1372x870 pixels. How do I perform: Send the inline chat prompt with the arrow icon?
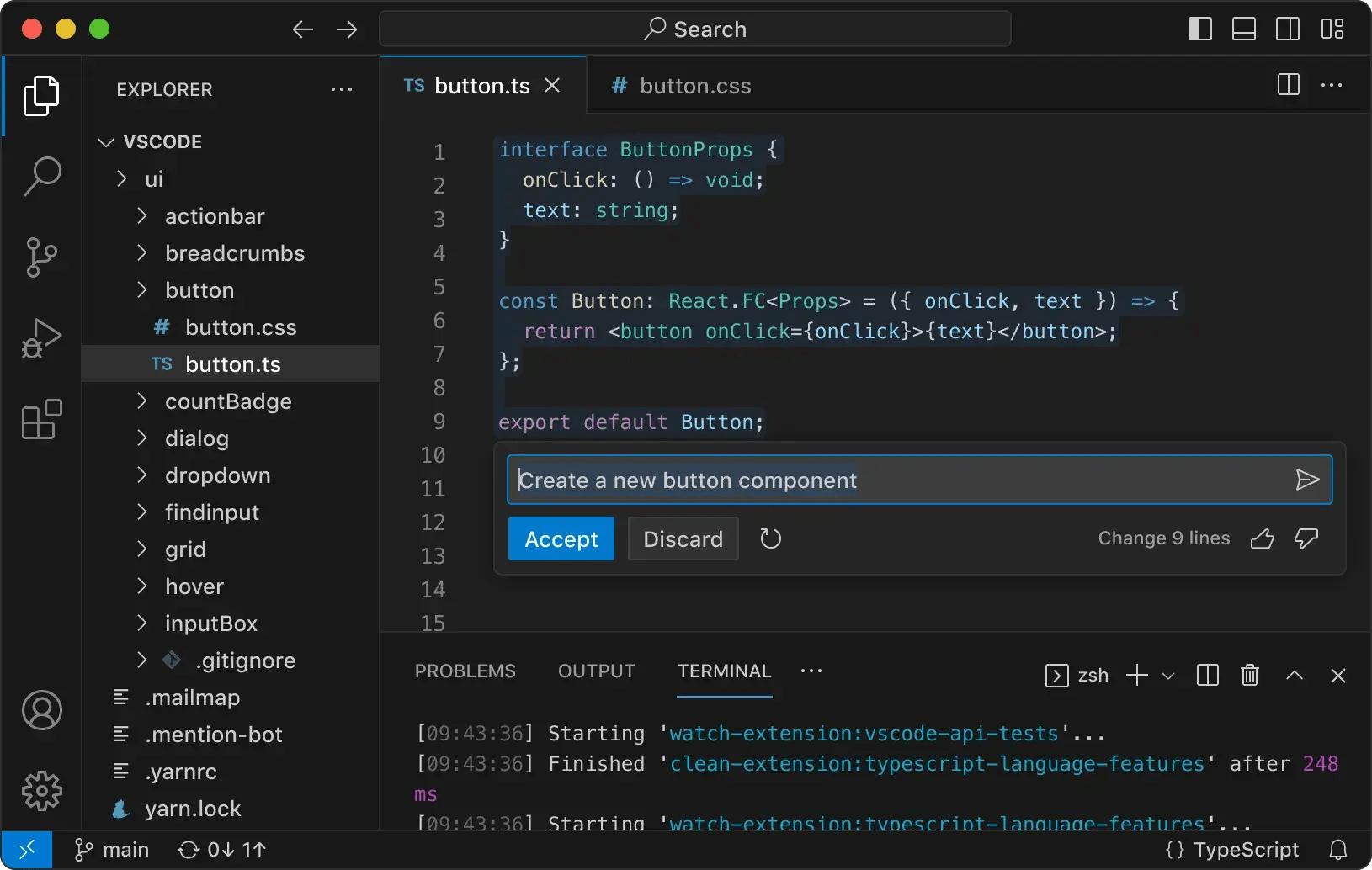(1307, 480)
